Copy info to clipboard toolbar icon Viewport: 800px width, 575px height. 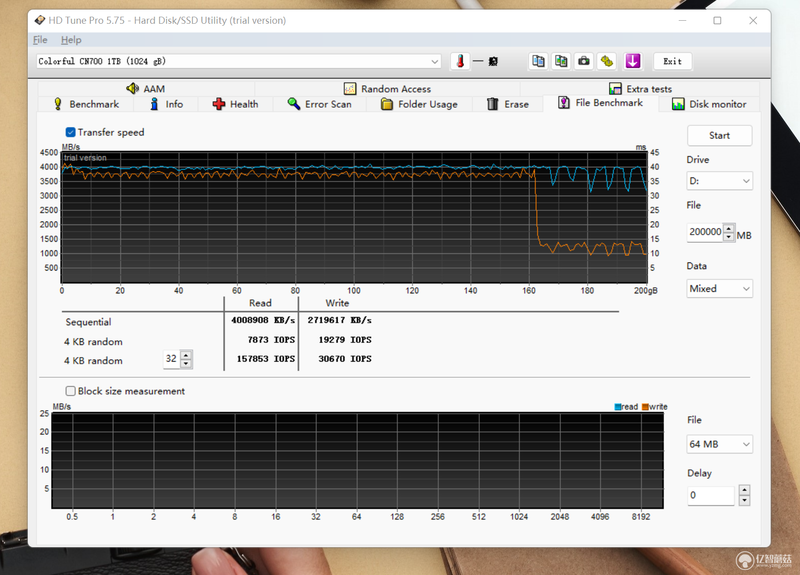coord(538,61)
